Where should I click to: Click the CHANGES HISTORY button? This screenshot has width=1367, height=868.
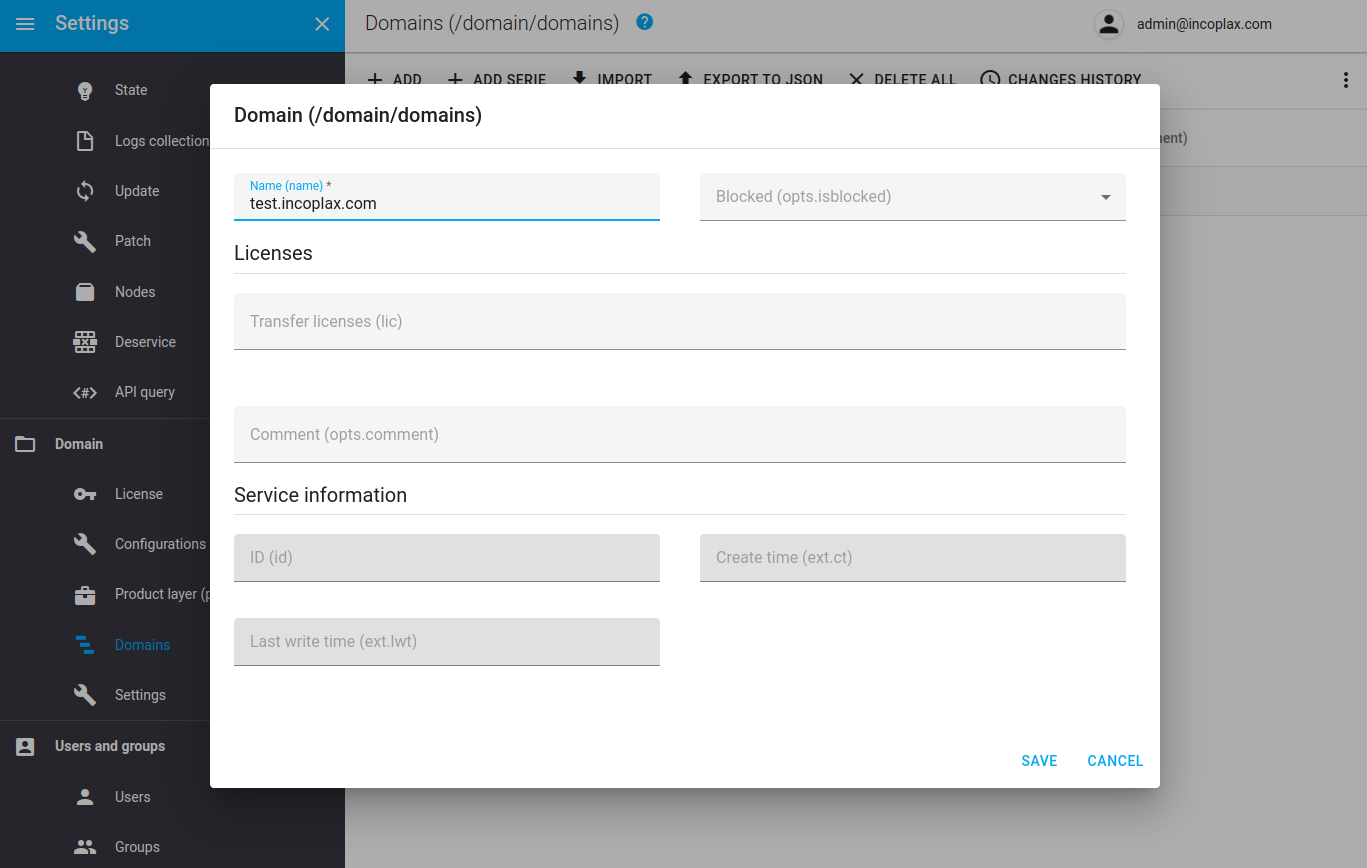click(x=1060, y=80)
